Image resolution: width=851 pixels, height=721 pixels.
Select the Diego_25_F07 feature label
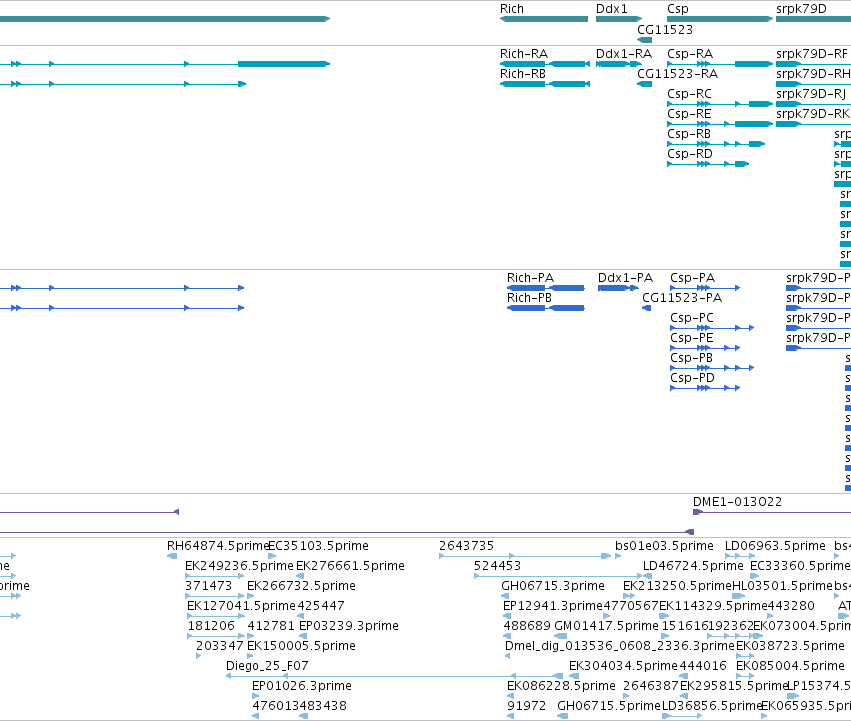267,666
